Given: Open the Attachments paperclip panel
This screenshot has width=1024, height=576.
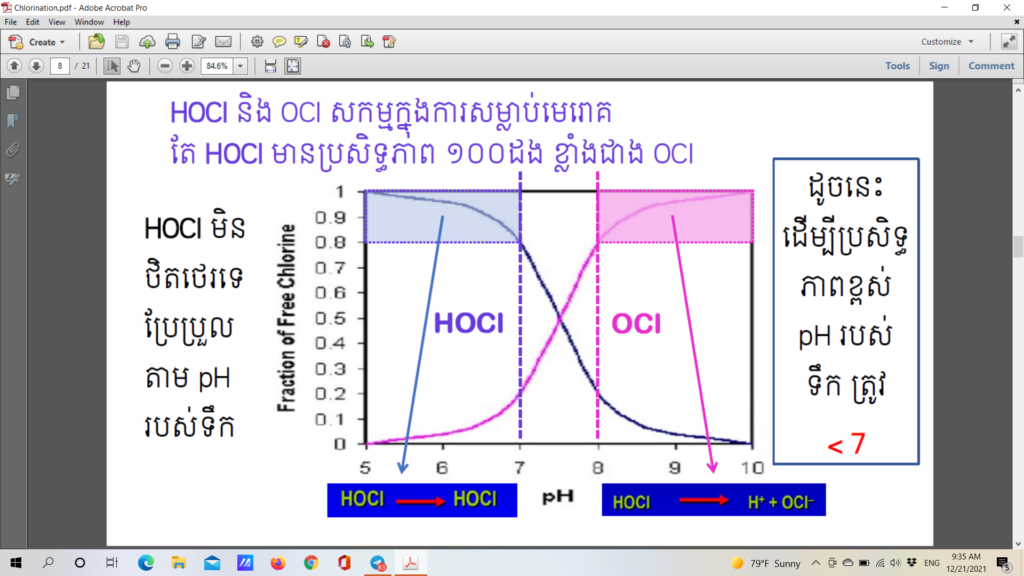Looking at the screenshot, I should click(13, 149).
